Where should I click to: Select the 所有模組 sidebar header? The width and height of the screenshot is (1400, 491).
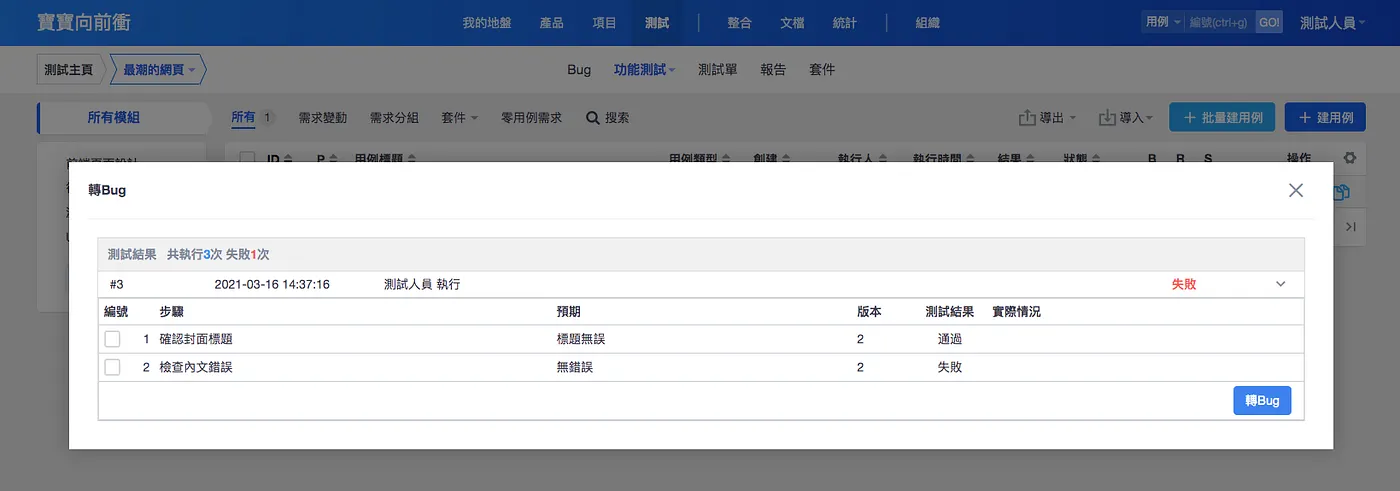tap(114, 118)
